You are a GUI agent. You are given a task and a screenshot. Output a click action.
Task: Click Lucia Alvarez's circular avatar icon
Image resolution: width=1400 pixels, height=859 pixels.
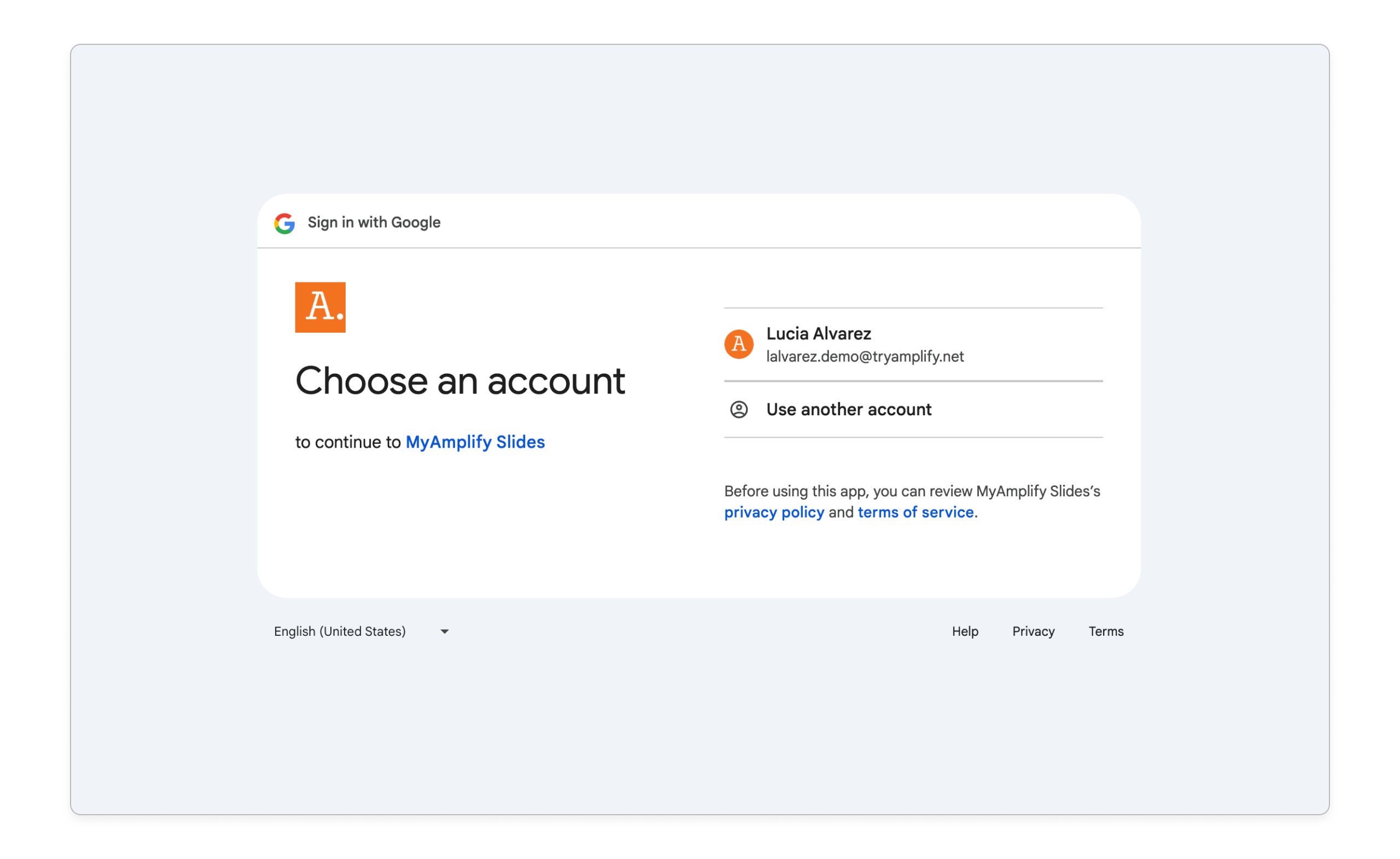pyautogui.click(x=738, y=344)
